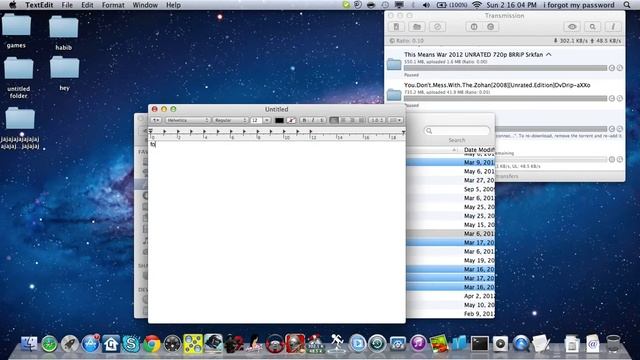The width and height of the screenshot is (640, 360).
Task: Click the This Means War progress bar
Action: (x=505, y=68)
